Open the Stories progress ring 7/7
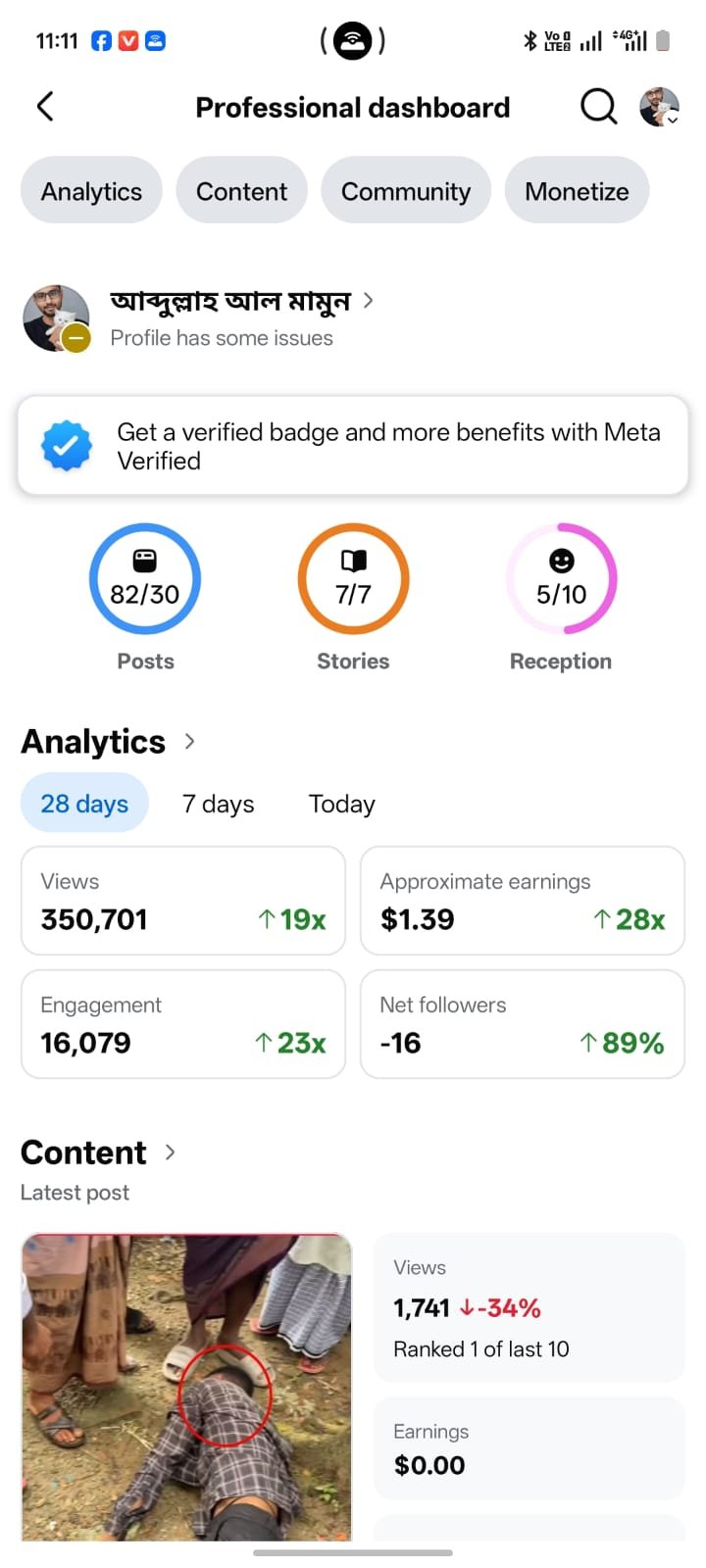This screenshot has height=1568, width=706. tap(353, 579)
